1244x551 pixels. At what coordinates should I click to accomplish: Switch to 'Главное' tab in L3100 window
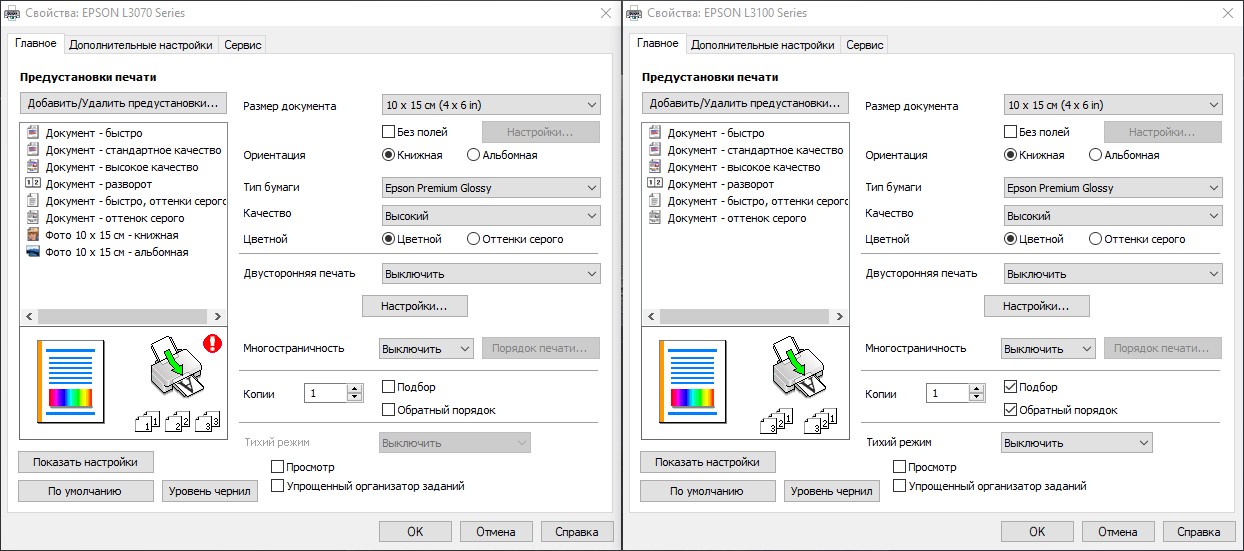[x=658, y=43]
